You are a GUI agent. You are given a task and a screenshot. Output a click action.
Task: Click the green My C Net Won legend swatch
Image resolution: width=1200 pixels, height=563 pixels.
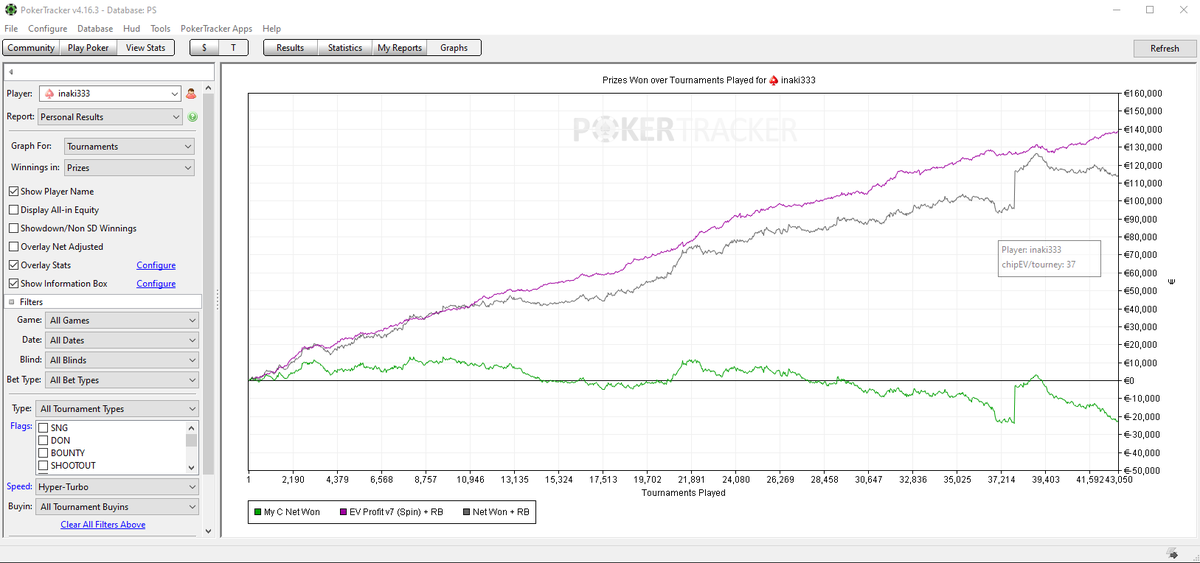tap(257, 513)
